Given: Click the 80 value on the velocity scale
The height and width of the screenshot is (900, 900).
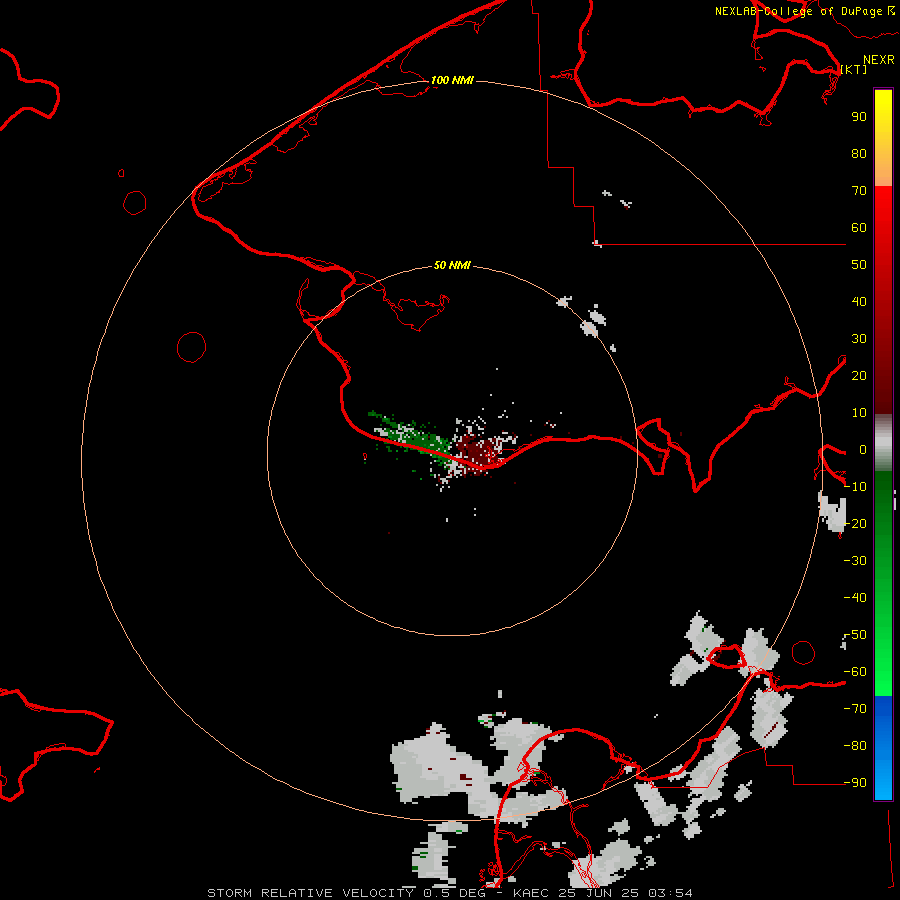Looking at the screenshot, I should tap(859, 153).
